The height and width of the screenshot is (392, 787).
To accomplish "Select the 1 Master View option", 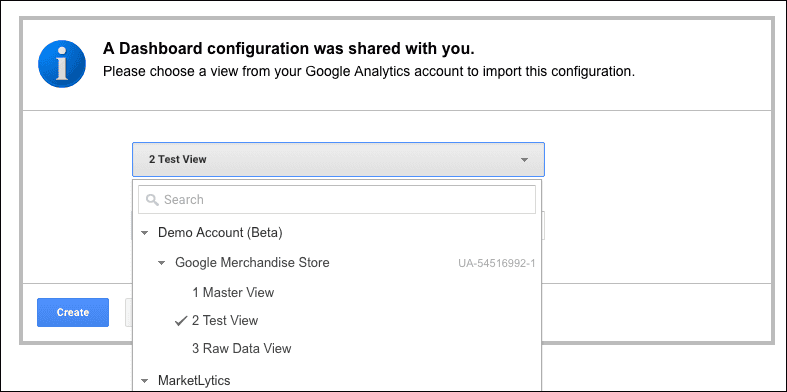I will point(233,292).
